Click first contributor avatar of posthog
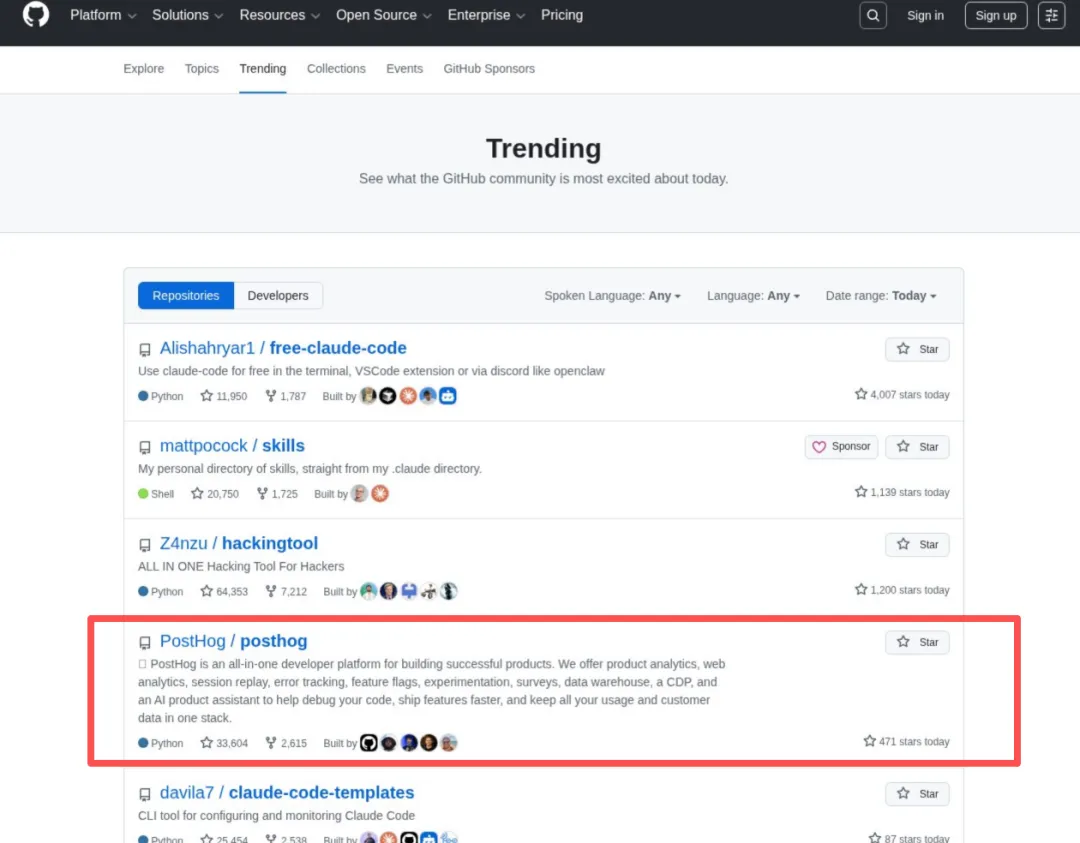 coord(368,742)
